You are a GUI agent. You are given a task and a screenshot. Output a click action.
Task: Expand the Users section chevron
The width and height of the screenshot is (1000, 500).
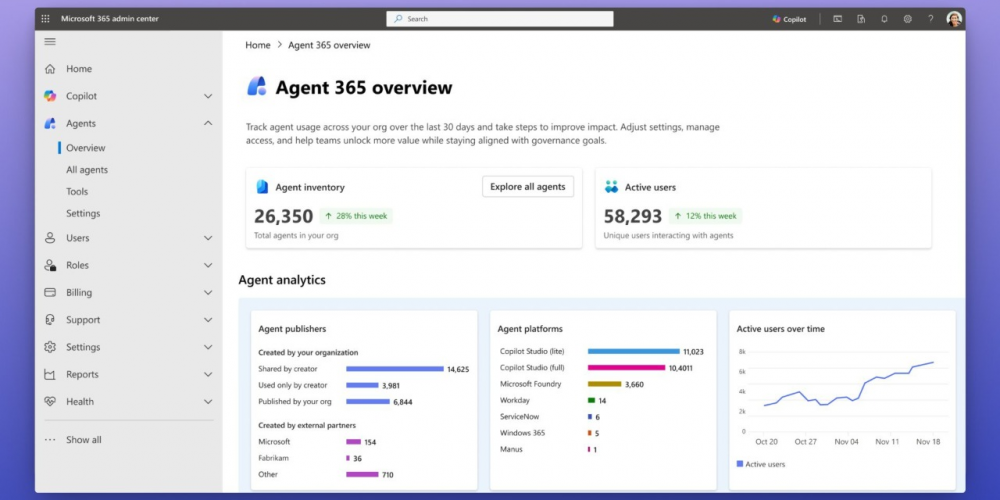click(x=208, y=238)
